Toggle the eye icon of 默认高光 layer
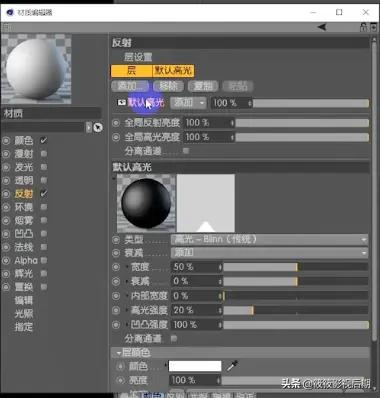The image size is (380, 398). (121, 103)
